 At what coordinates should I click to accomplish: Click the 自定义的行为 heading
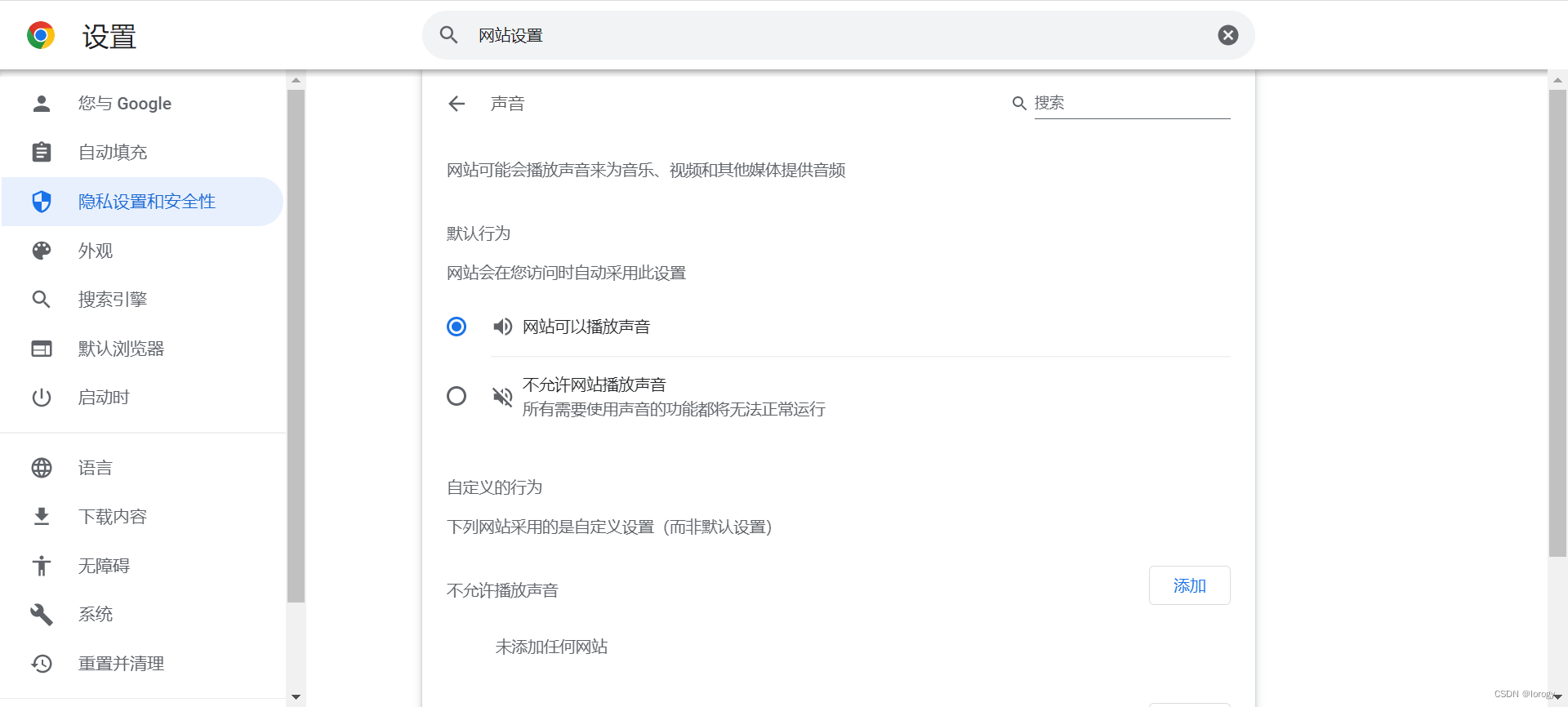tap(495, 487)
